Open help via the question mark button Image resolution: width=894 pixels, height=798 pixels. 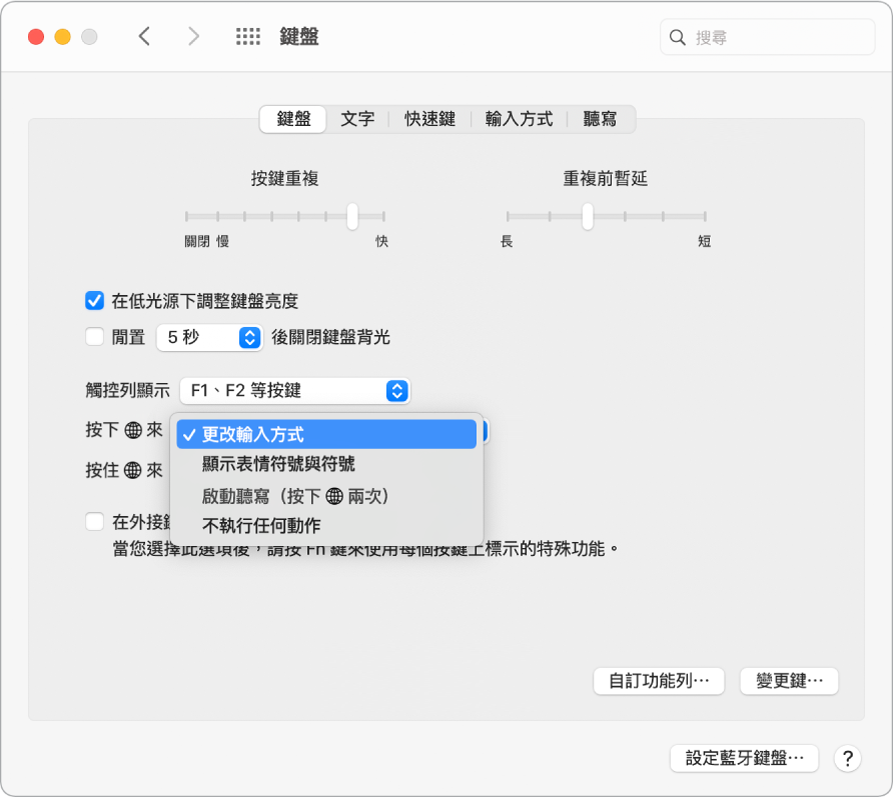click(847, 759)
